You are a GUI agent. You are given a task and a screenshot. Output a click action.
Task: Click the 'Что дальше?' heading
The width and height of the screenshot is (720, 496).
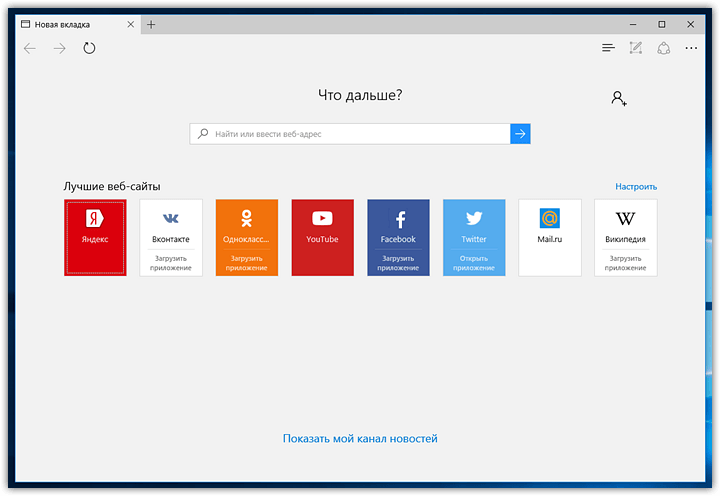tap(360, 95)
